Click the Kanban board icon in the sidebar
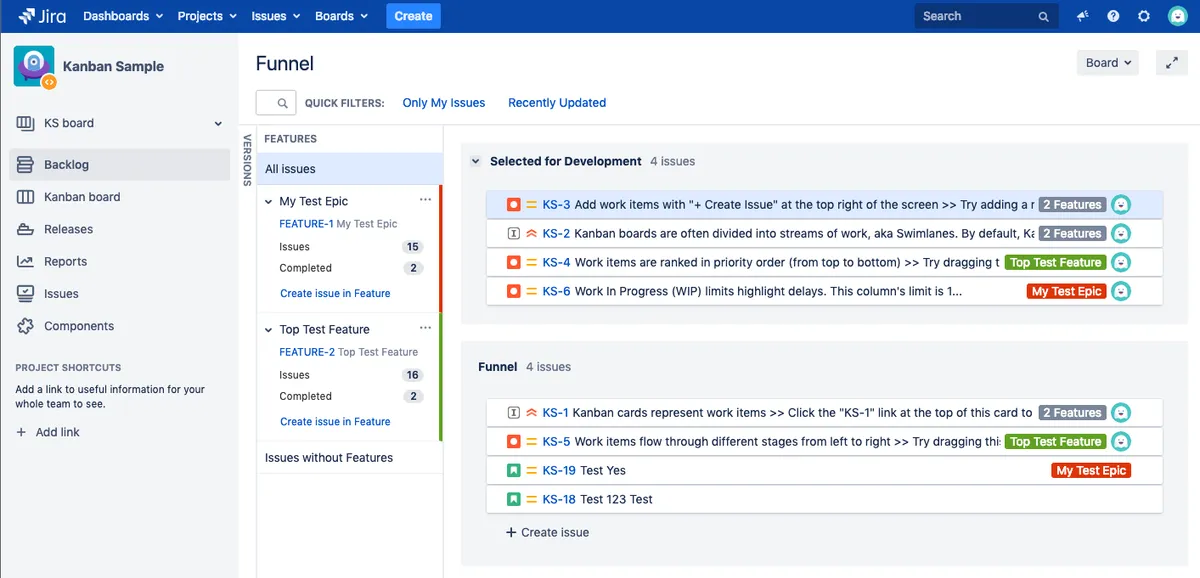 [x=25, y=197]
